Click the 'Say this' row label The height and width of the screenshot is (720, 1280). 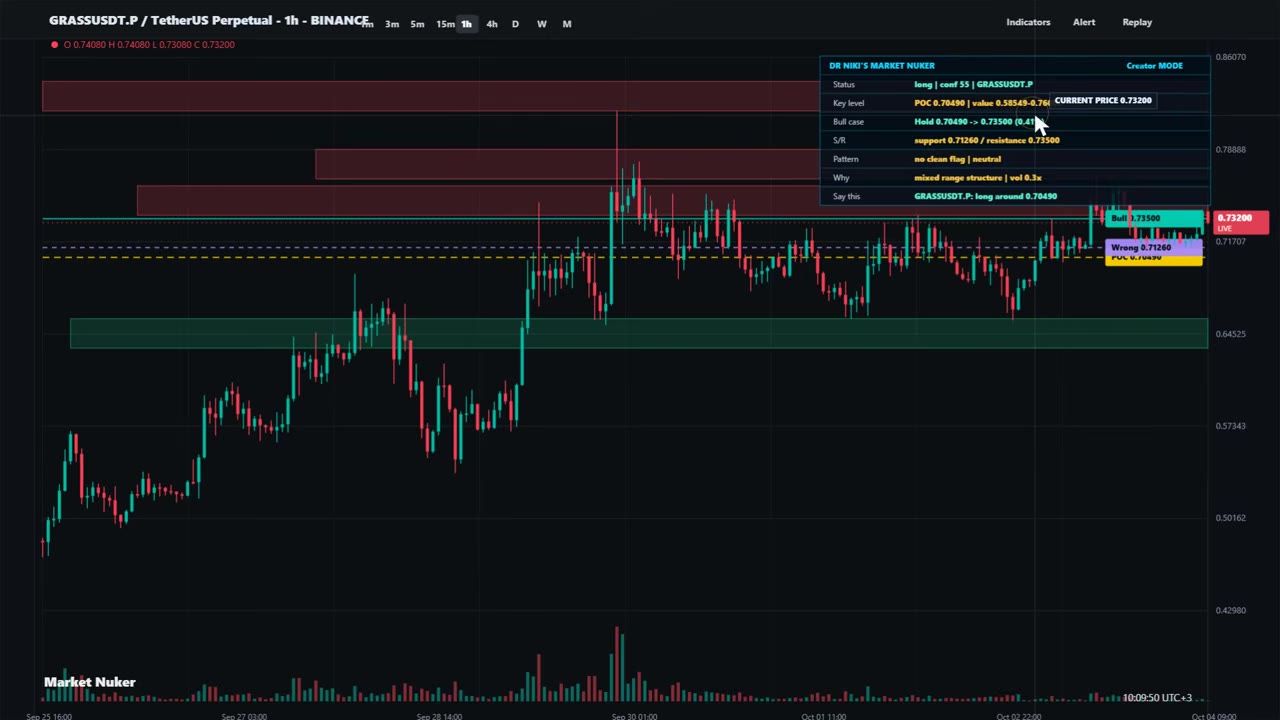(x=846, y=197)
